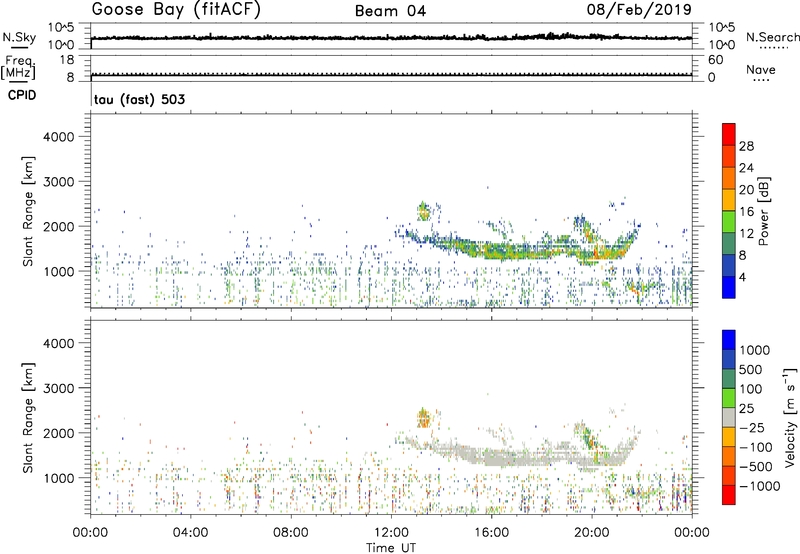This screenshot has height=554, width=800.
Task: Click the 'Velocity [m s-1]' color bar label
Action: pyautogui.click(x=790, y=417)
